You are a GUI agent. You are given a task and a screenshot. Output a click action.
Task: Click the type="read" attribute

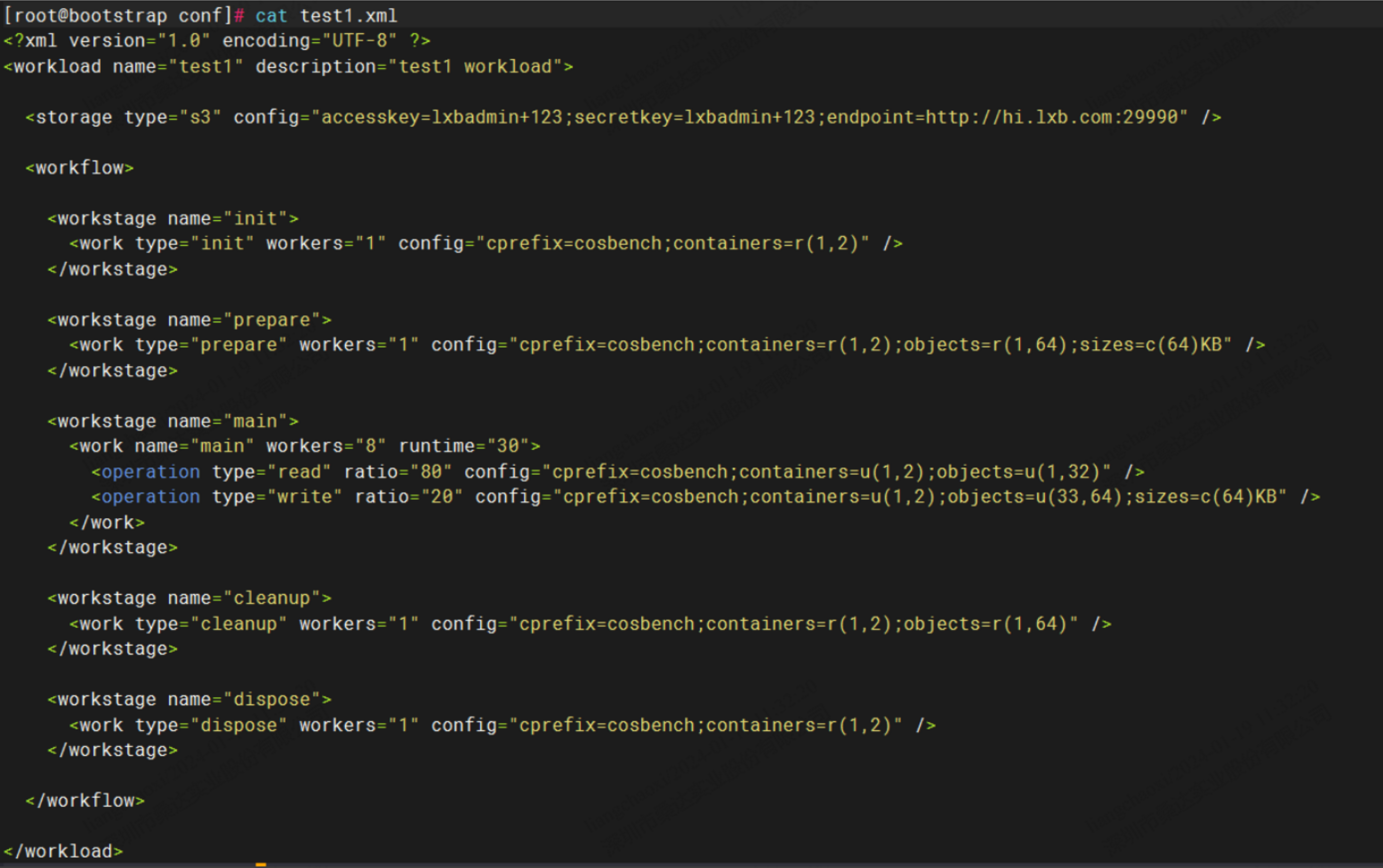tap(271, 471)
